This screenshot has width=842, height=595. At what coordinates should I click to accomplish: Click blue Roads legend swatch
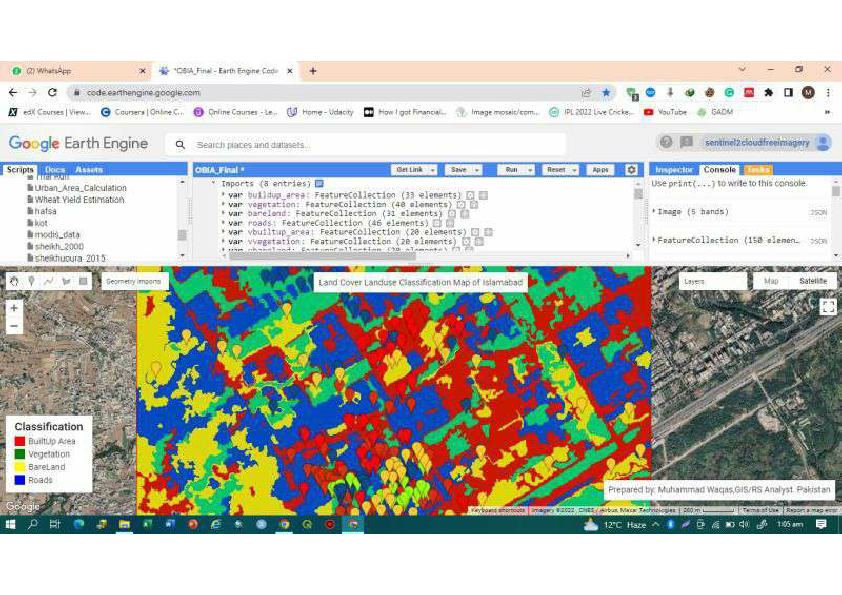(20, 480)
